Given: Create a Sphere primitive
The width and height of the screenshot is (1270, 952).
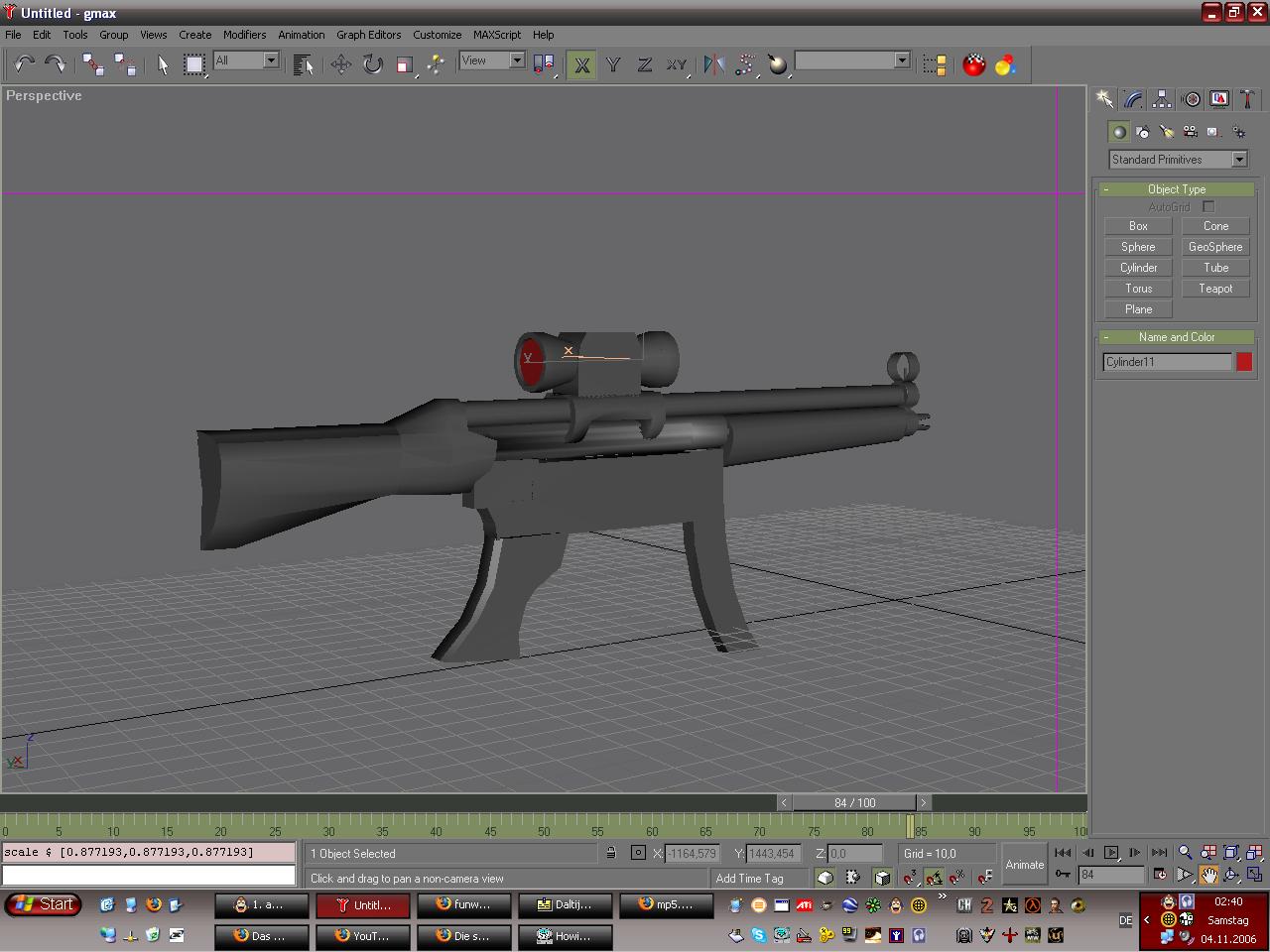Looking at the screenshot, I should 1138,247.
